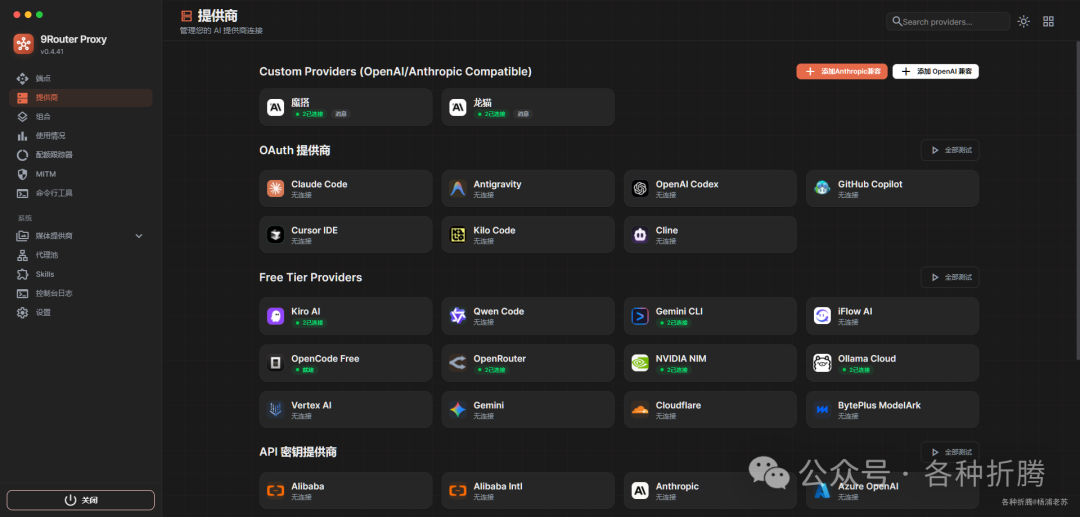Image resolution: width=1080 pixels, height=517 pixels.
Task: Click the grid layout view icon
Action: [x=1048, y=21]
